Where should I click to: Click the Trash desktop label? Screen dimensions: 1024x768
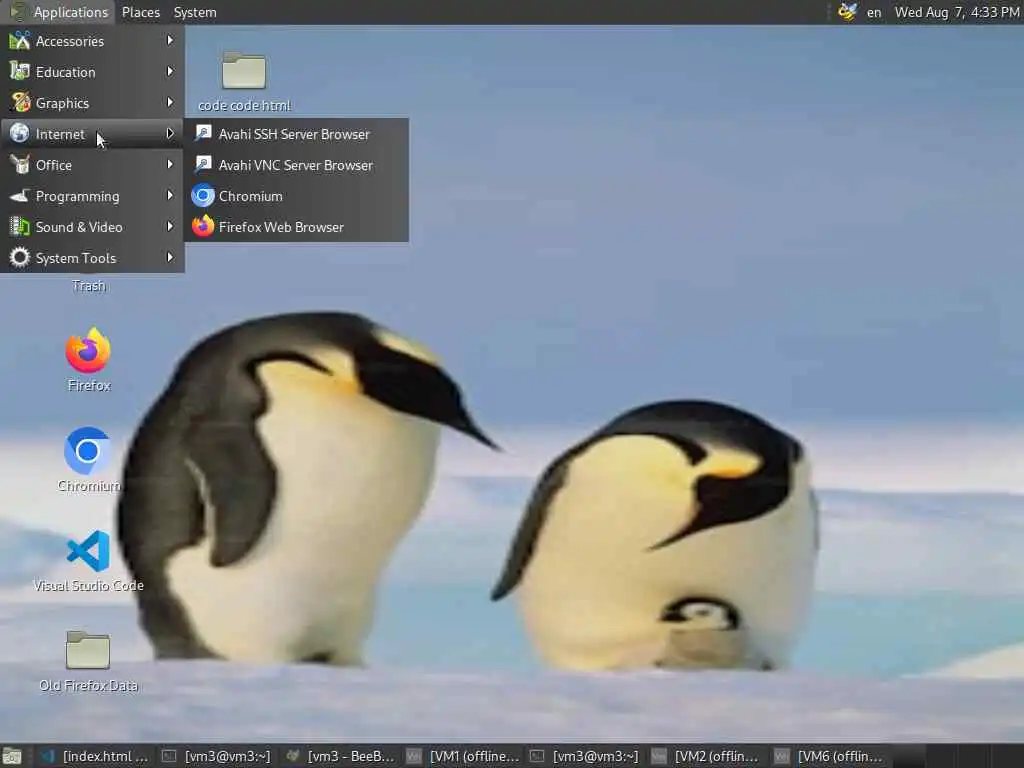(89, 285)
